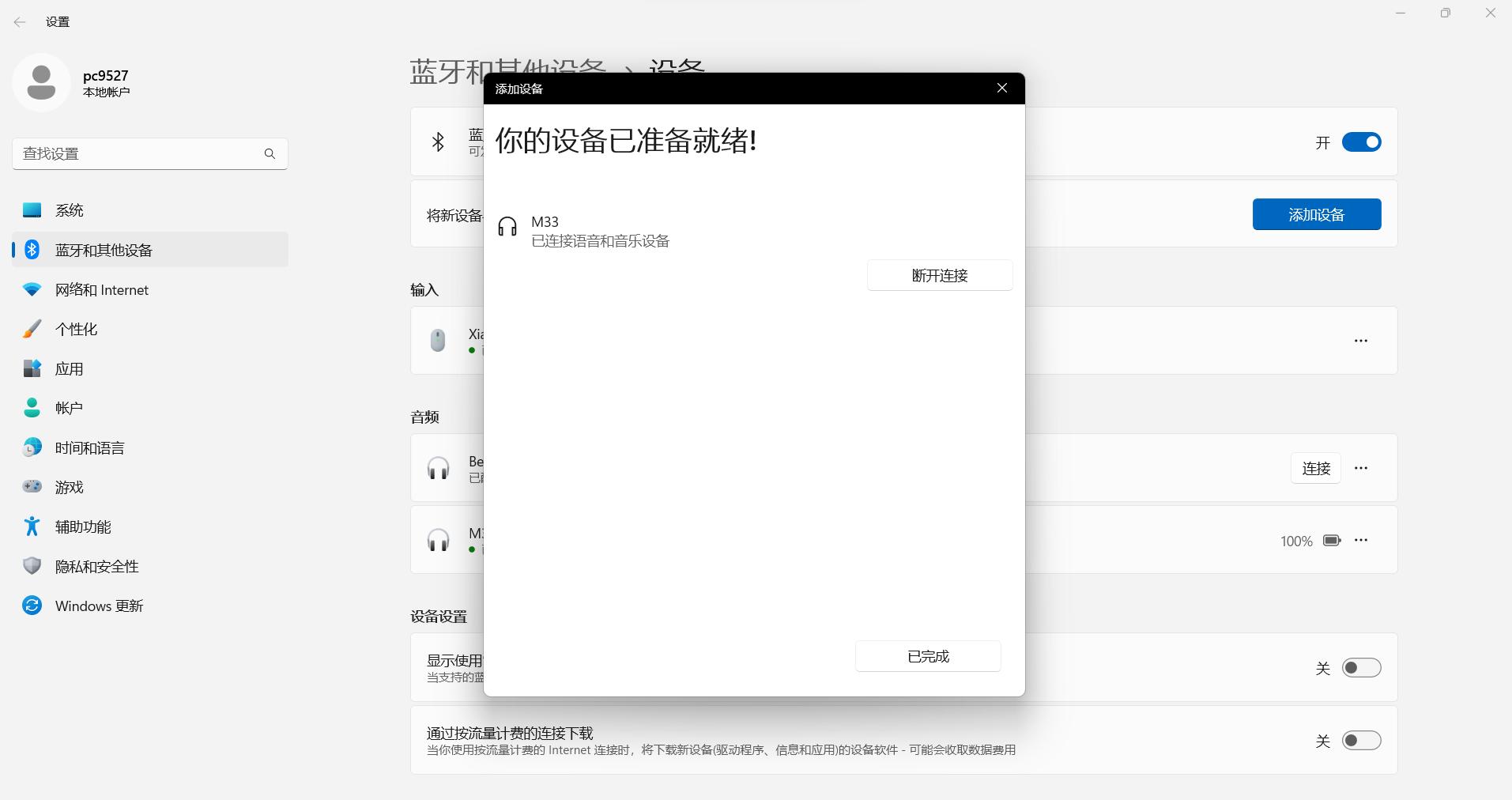The image size is (1512, 800).
Task: Select the 帐户 sidebar icon
Action: (x=31, y=407)
